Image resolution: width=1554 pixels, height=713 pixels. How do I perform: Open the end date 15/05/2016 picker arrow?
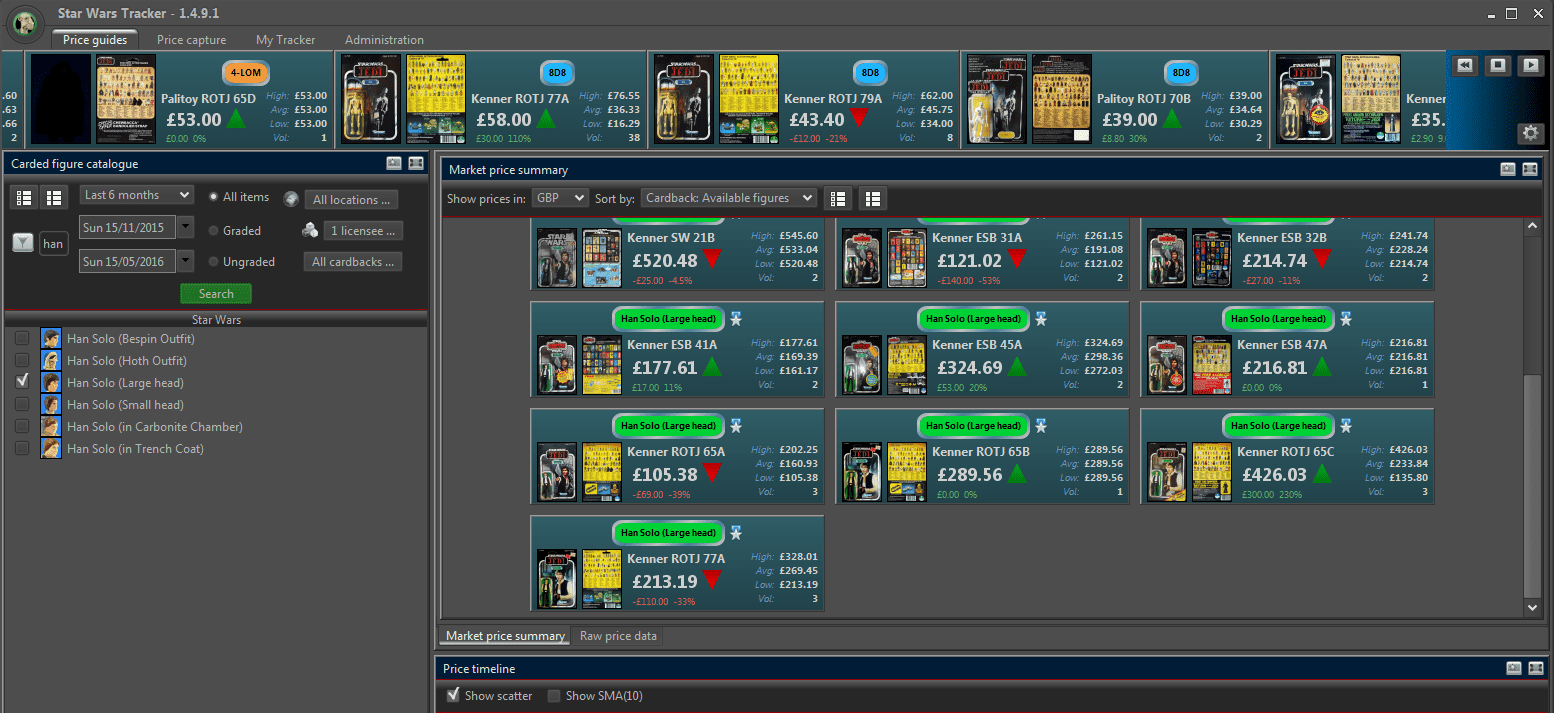[185, 261]
